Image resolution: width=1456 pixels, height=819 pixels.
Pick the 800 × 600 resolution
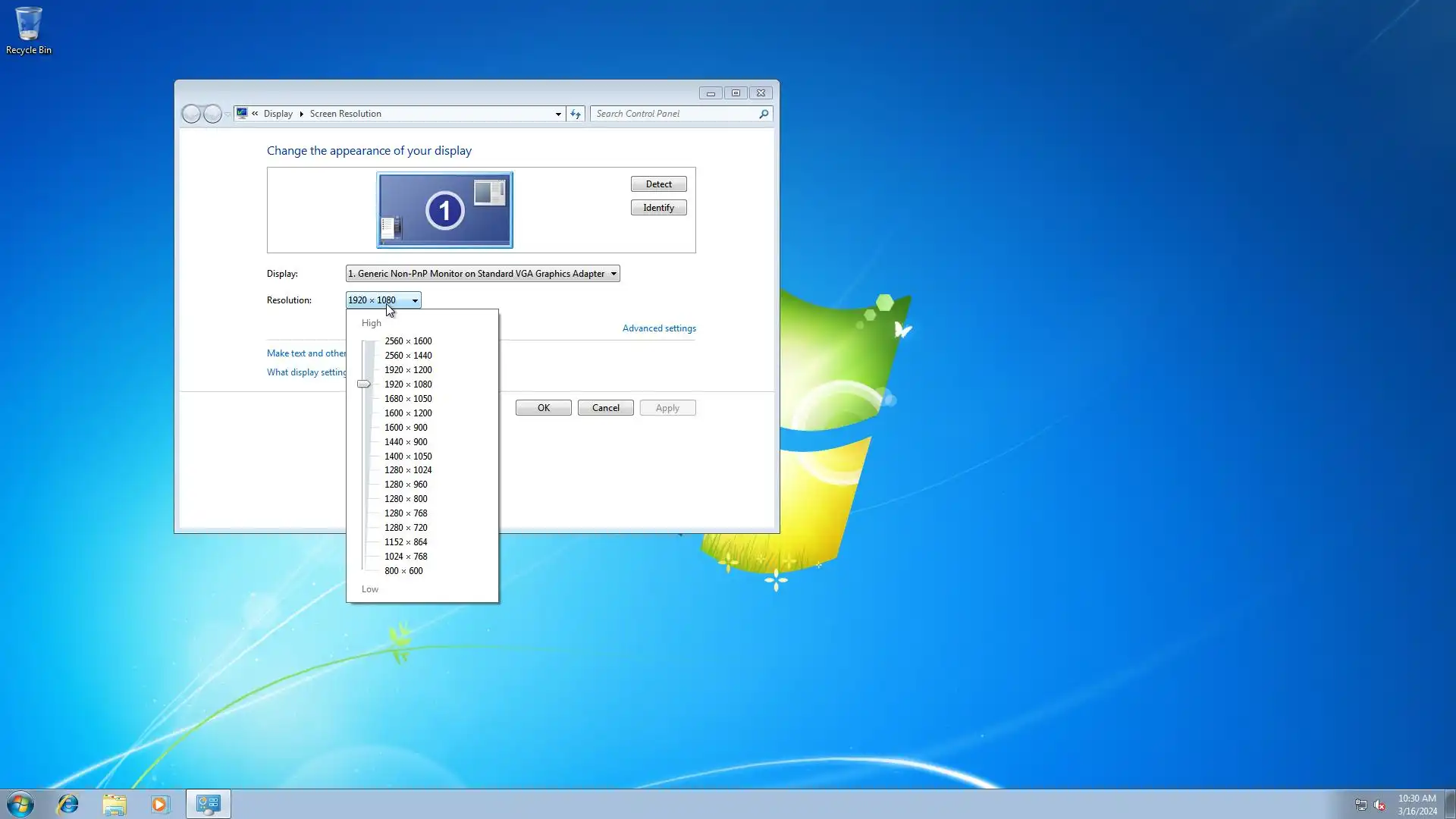[403, 571]
